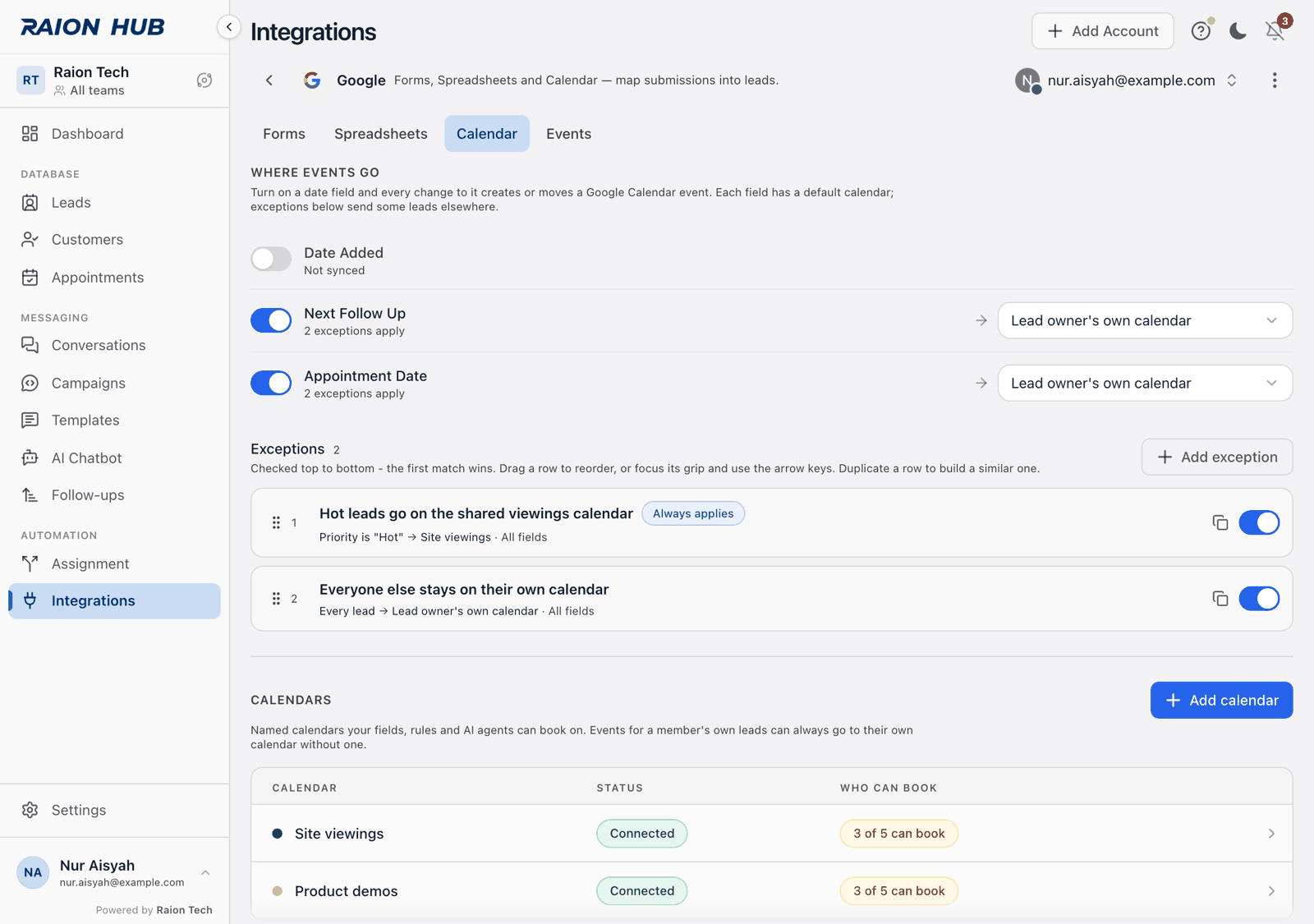Open the Next Follow Up calendar dropdown
The width and height of the screenshot is (1314, 924).
pyautogui.click(x=1145, y=320)
